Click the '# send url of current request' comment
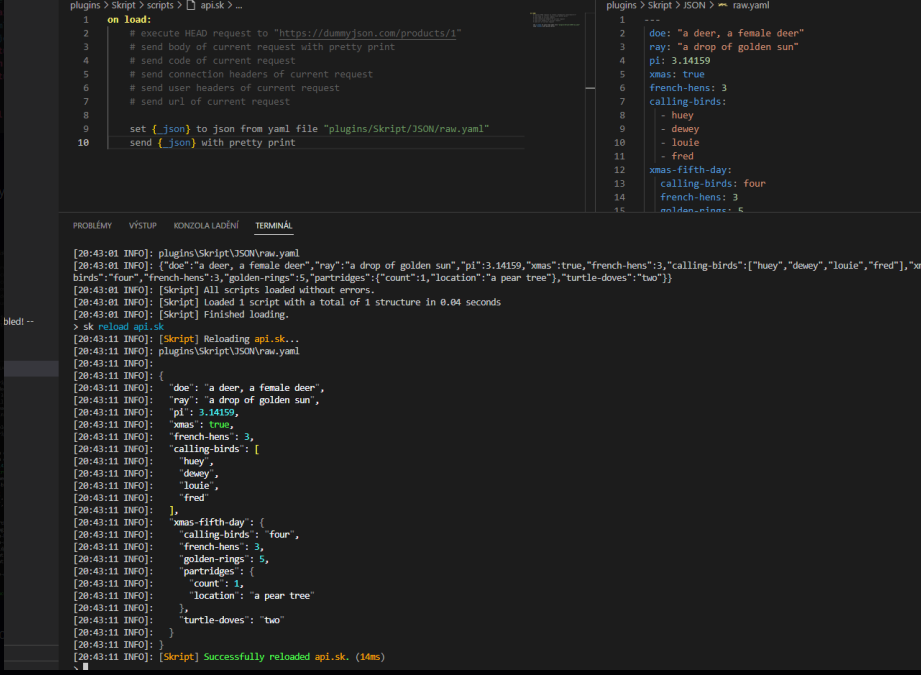This screenshot has width=921, height=675. [210, 102]
